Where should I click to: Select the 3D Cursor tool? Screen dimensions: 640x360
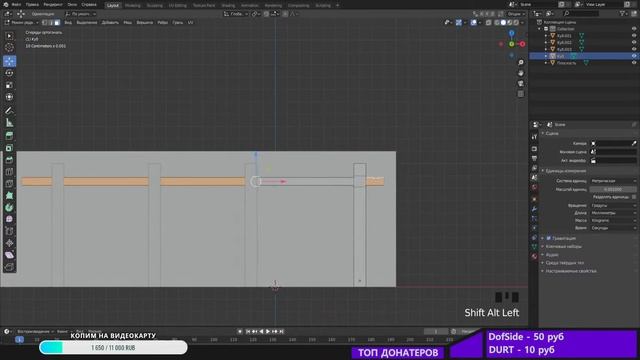(x=9, y=48)
